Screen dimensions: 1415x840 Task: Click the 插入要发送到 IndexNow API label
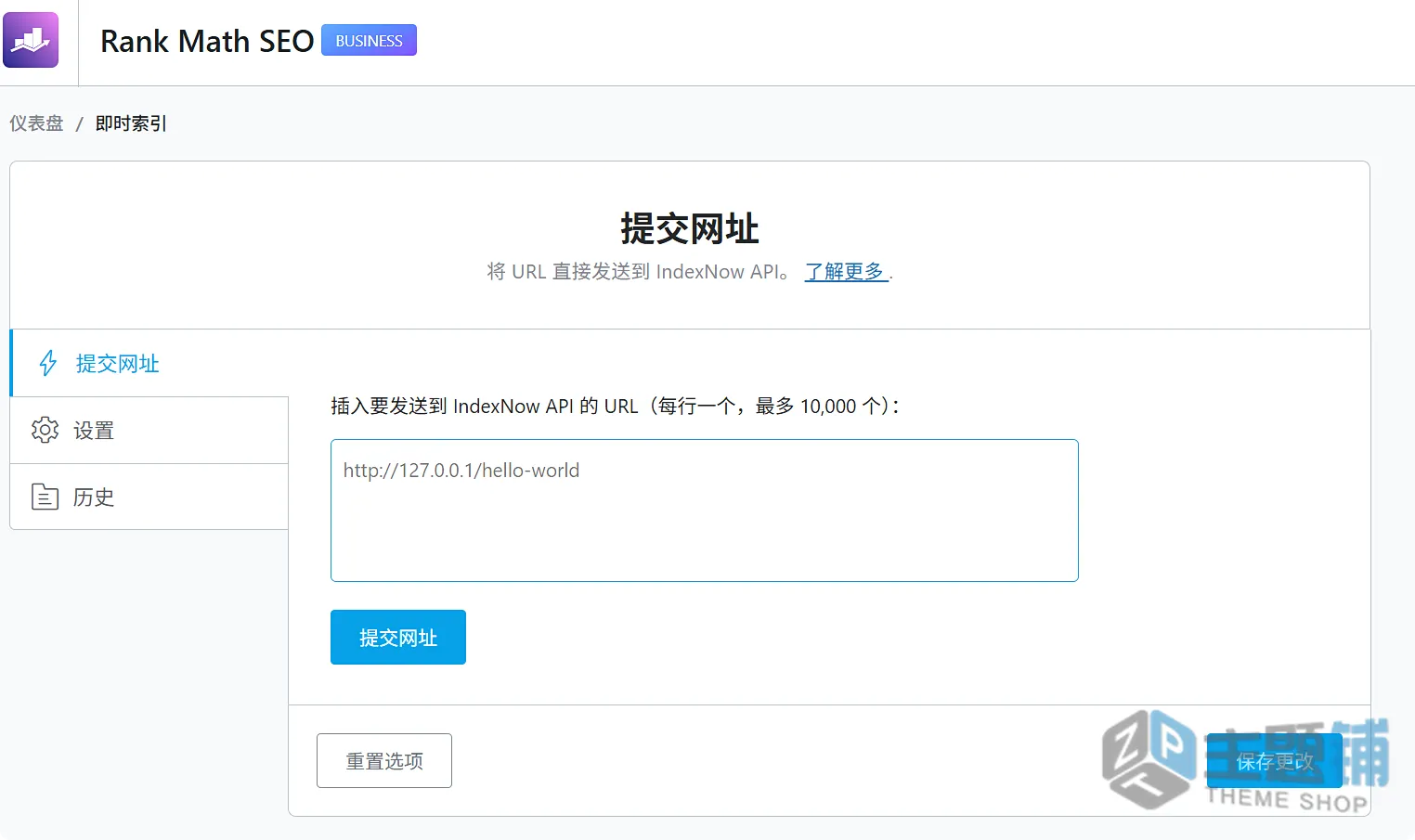(615, 406)
